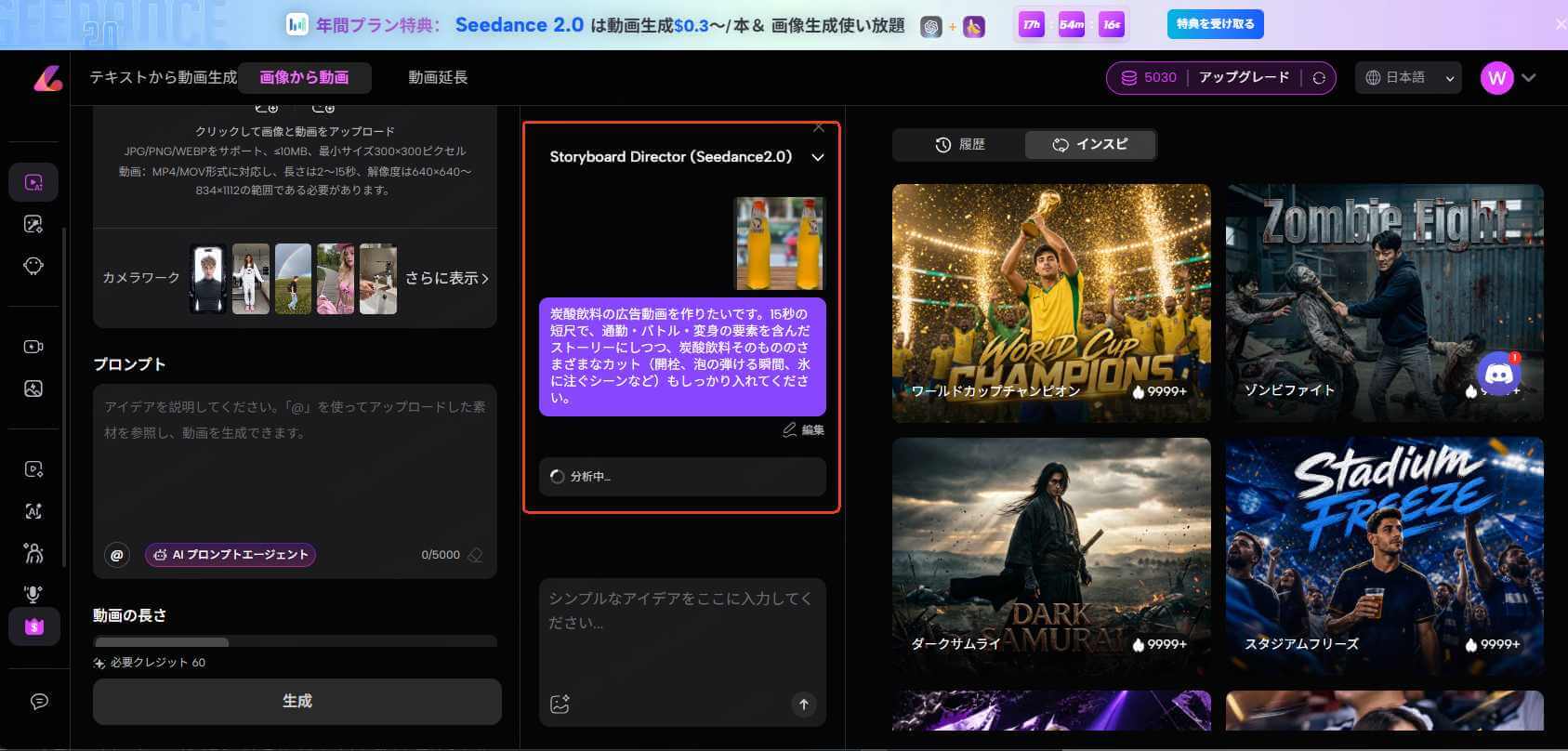
Task: Open the floating Discord icon
Action: coord(1498,374)
